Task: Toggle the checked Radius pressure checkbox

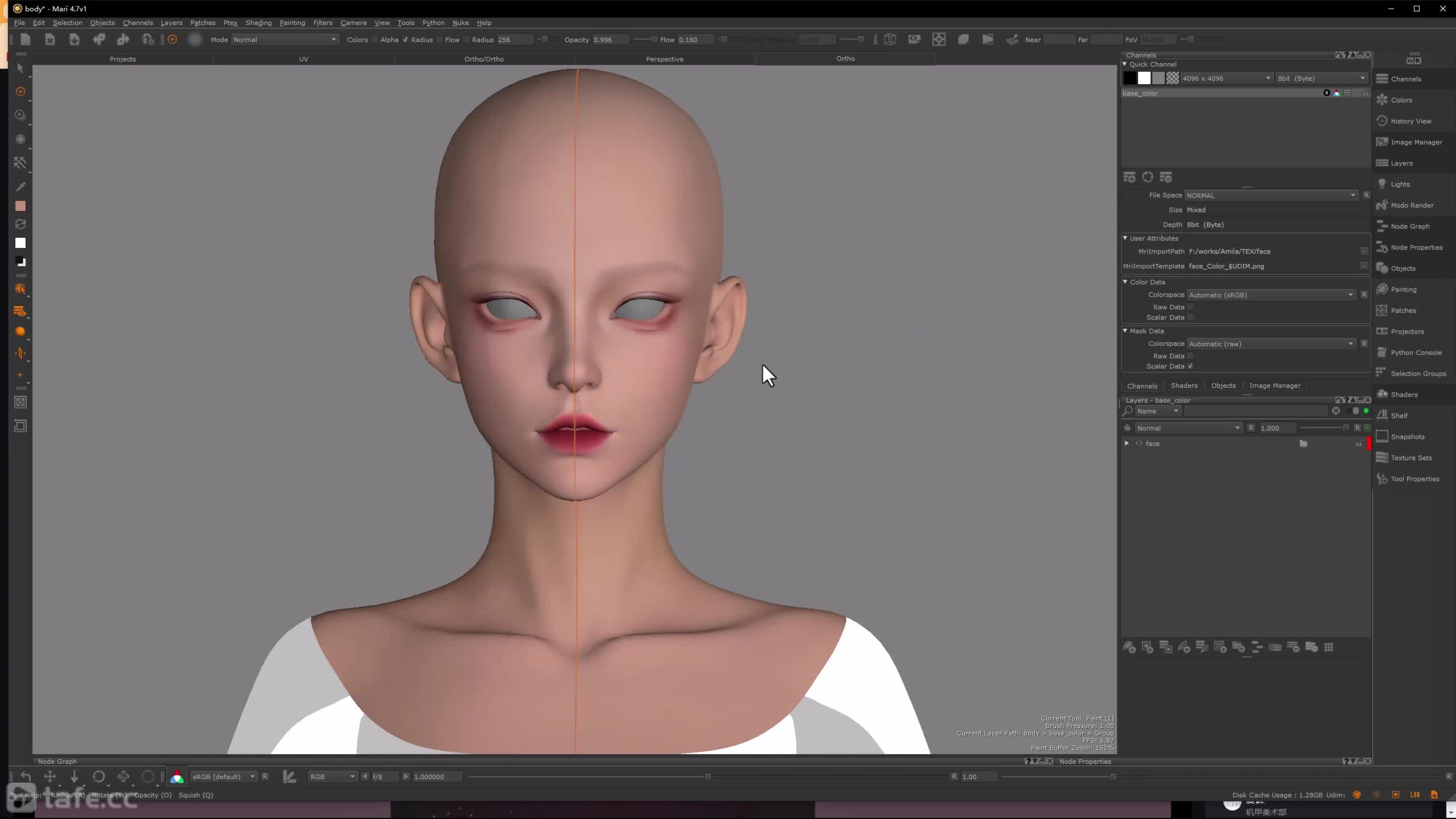Action: pos(406,40)
